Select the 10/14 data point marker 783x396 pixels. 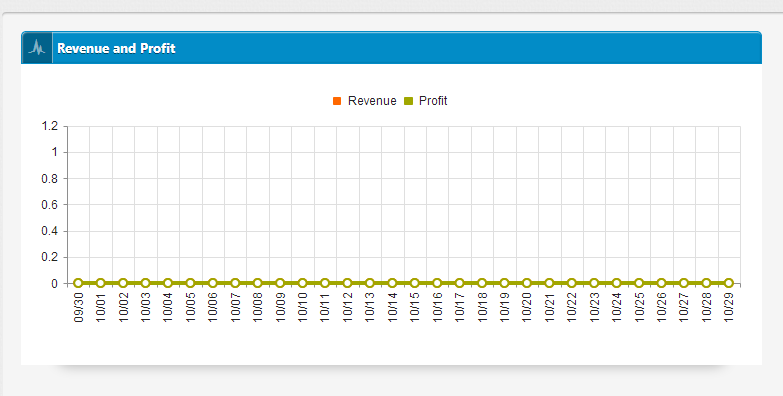tap(392, 283)
